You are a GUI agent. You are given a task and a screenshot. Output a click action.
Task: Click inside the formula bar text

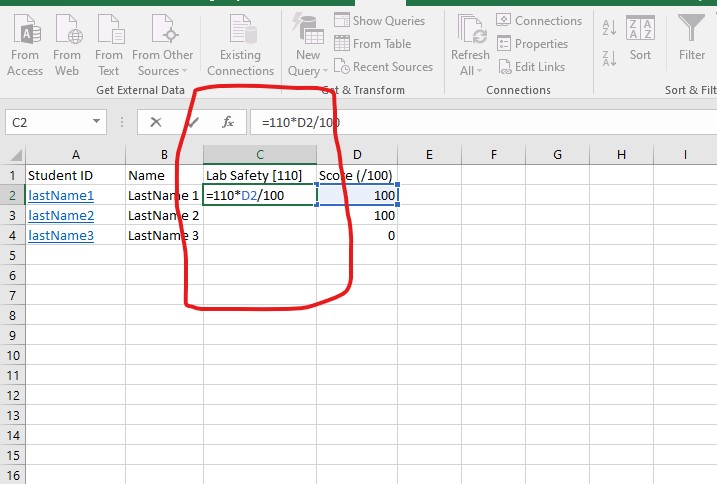(400, 122)
